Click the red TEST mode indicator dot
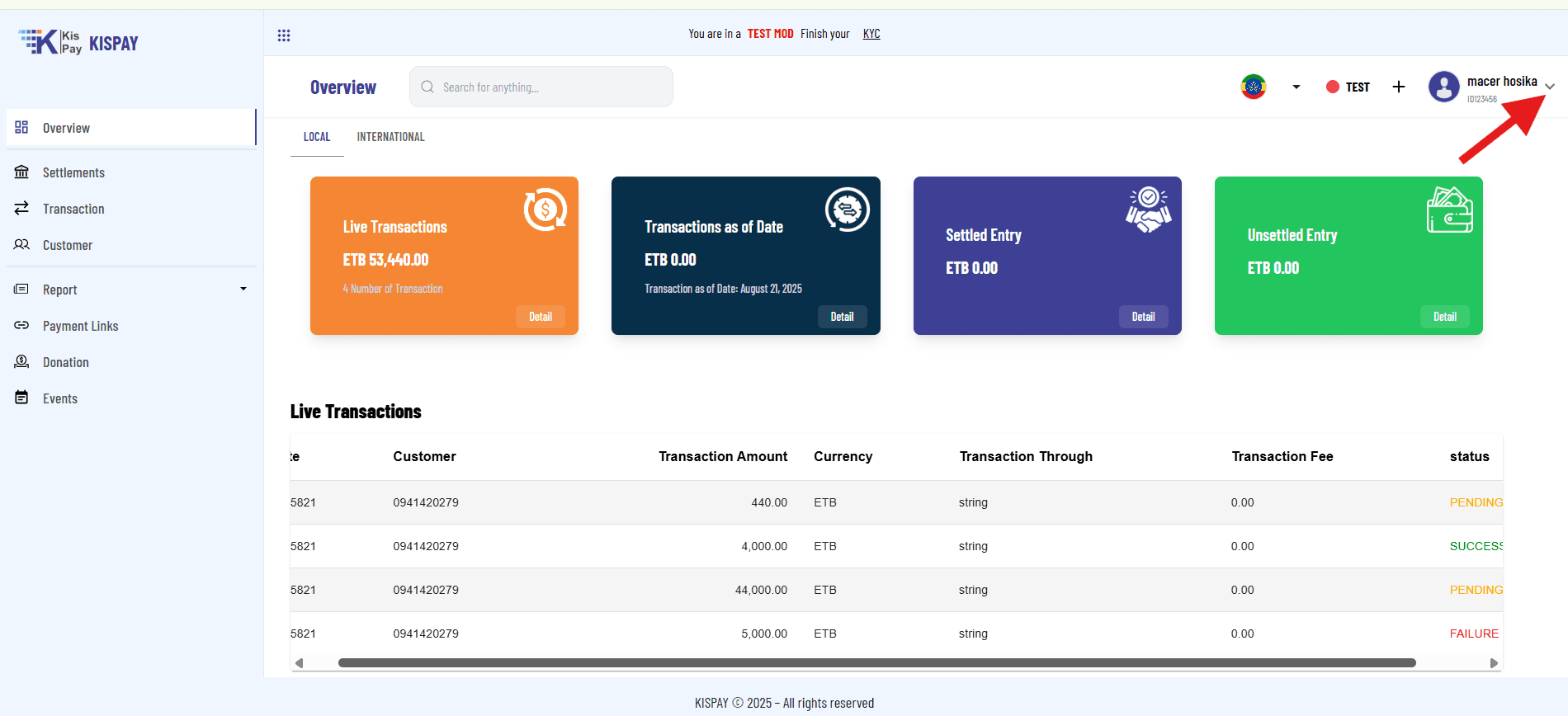The width and height of the screenshot is (1568, 716). point(1332,87)
